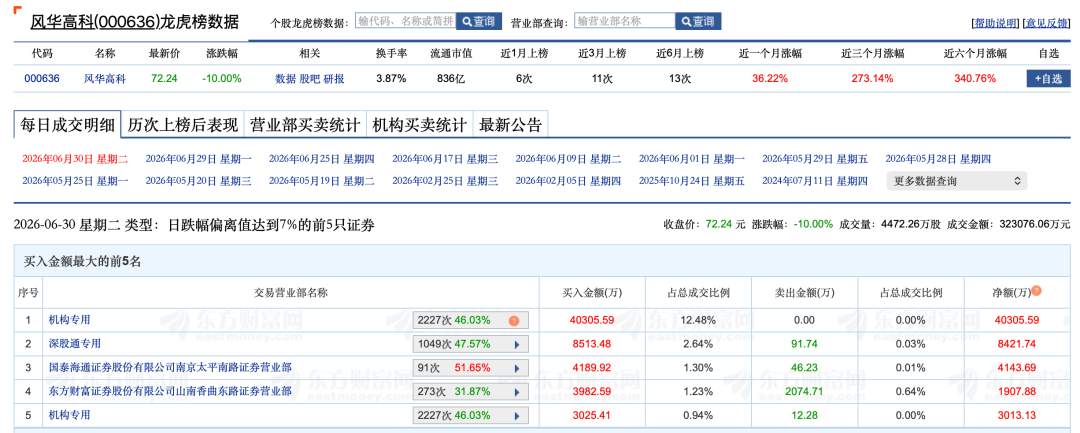
Task: Open 东方财富证券山南香曲东路营业部 link
Action: (170, 391)
